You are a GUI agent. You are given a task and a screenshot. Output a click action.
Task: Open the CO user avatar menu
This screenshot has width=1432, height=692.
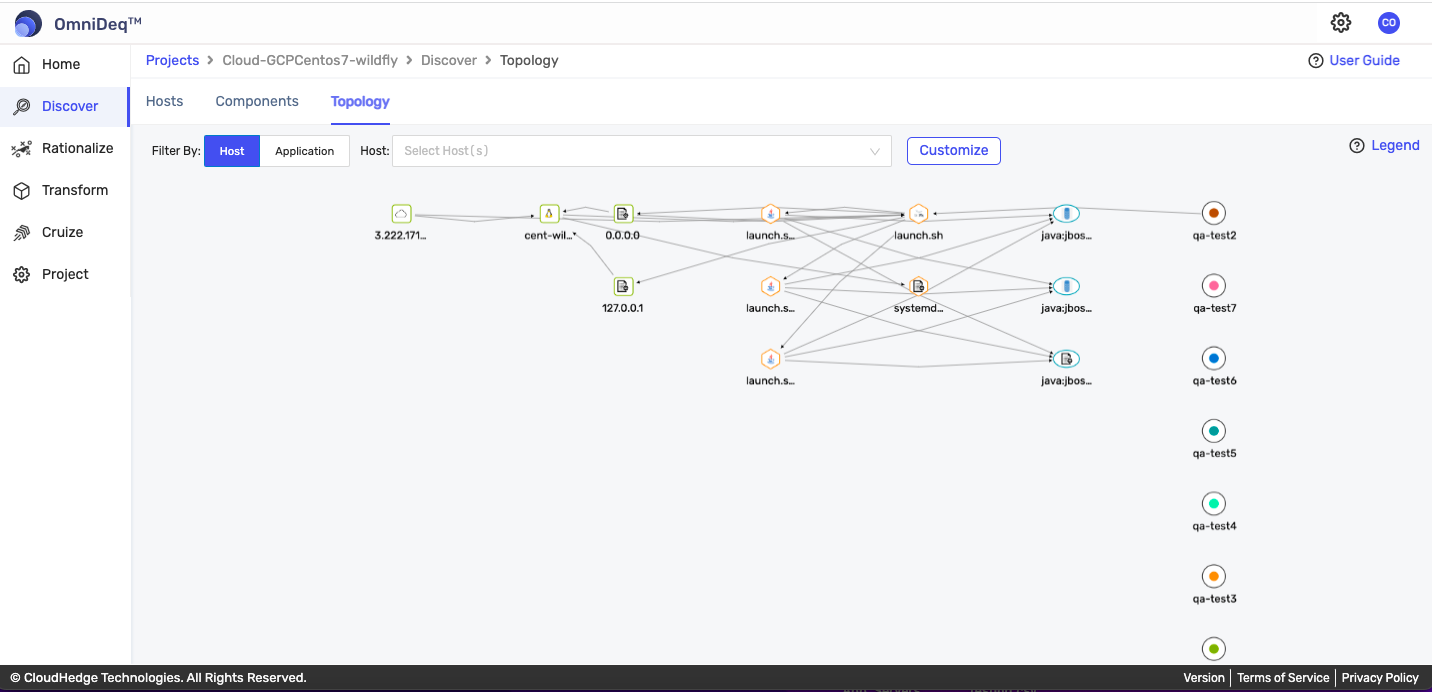[1388, 22]
